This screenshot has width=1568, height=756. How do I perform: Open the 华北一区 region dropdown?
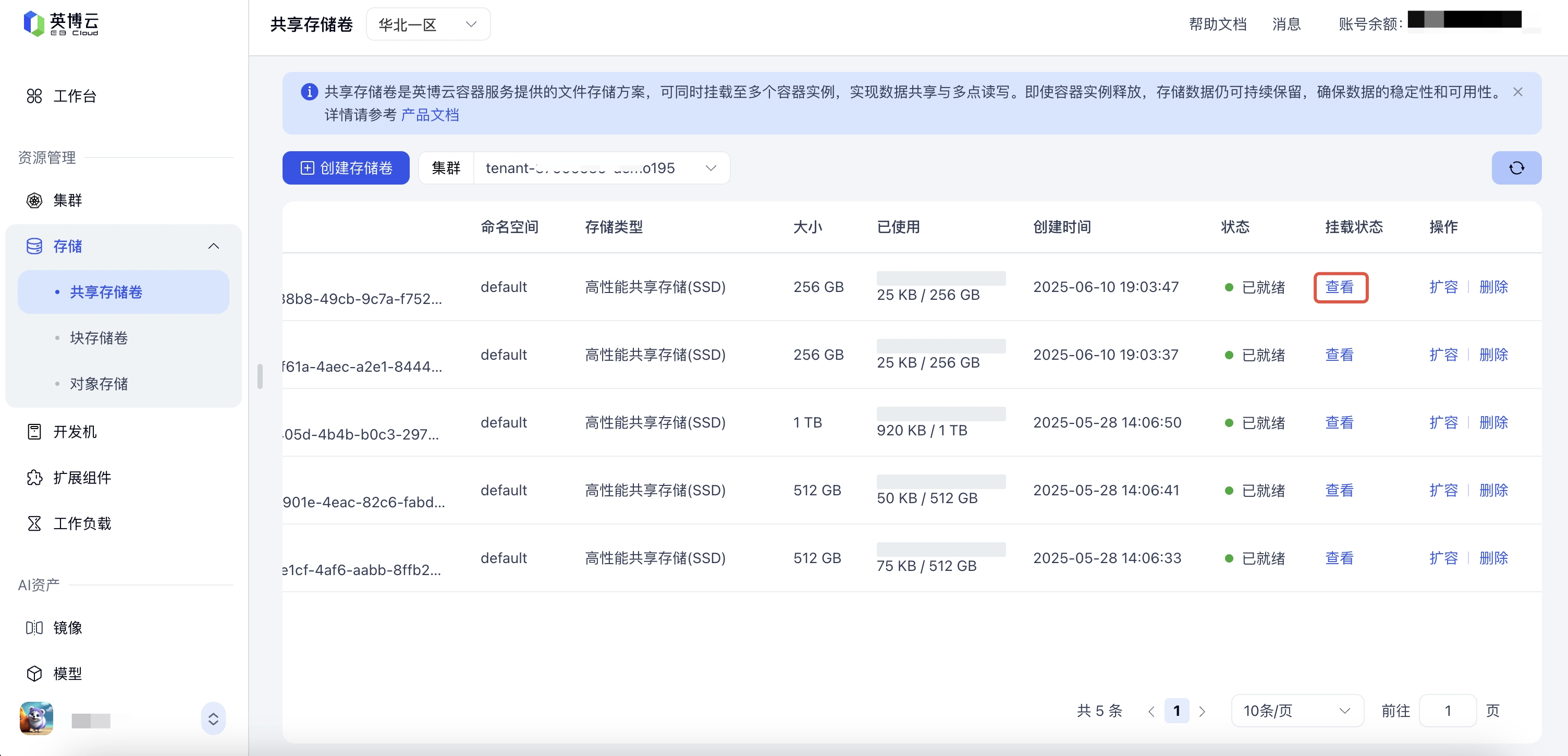coord(428,25)
